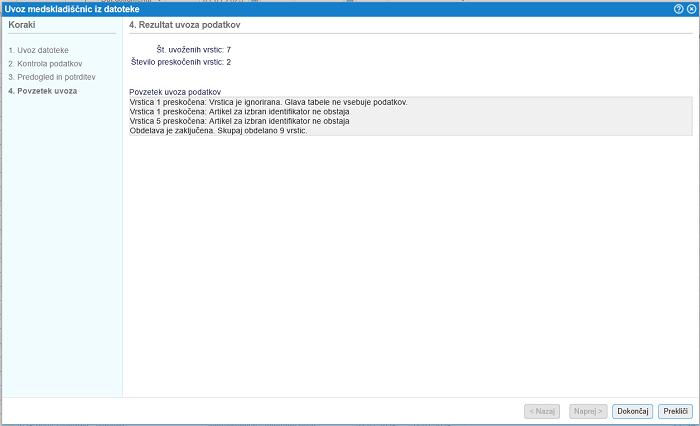The width and height of the screenshot is (700, 426).
Task: Select step 1. Uvoz datoteke
Action: coord(38,49)
